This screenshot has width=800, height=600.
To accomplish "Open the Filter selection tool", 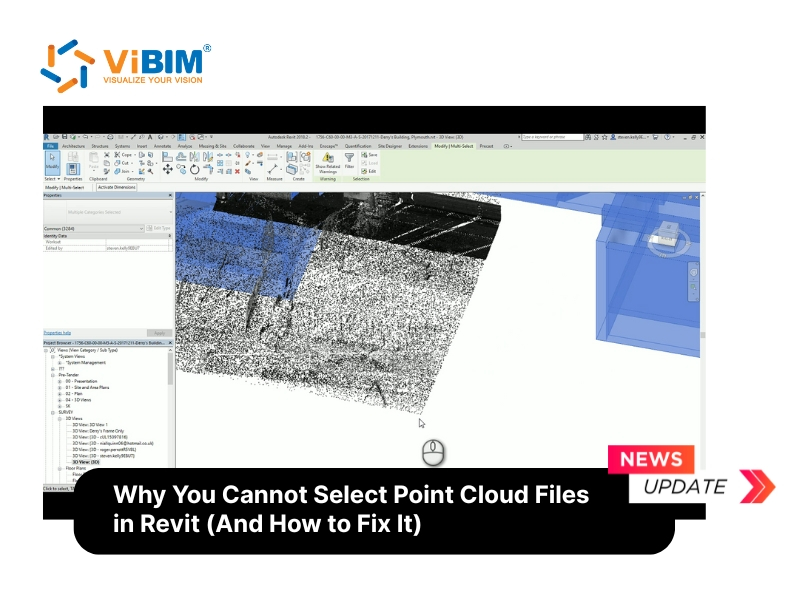I will [x=349, y=160].
